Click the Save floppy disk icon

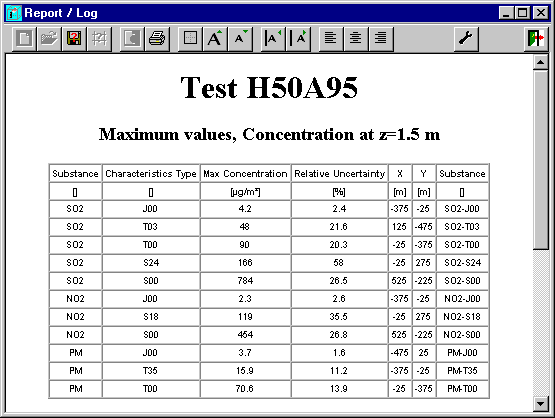pos(74,39)
